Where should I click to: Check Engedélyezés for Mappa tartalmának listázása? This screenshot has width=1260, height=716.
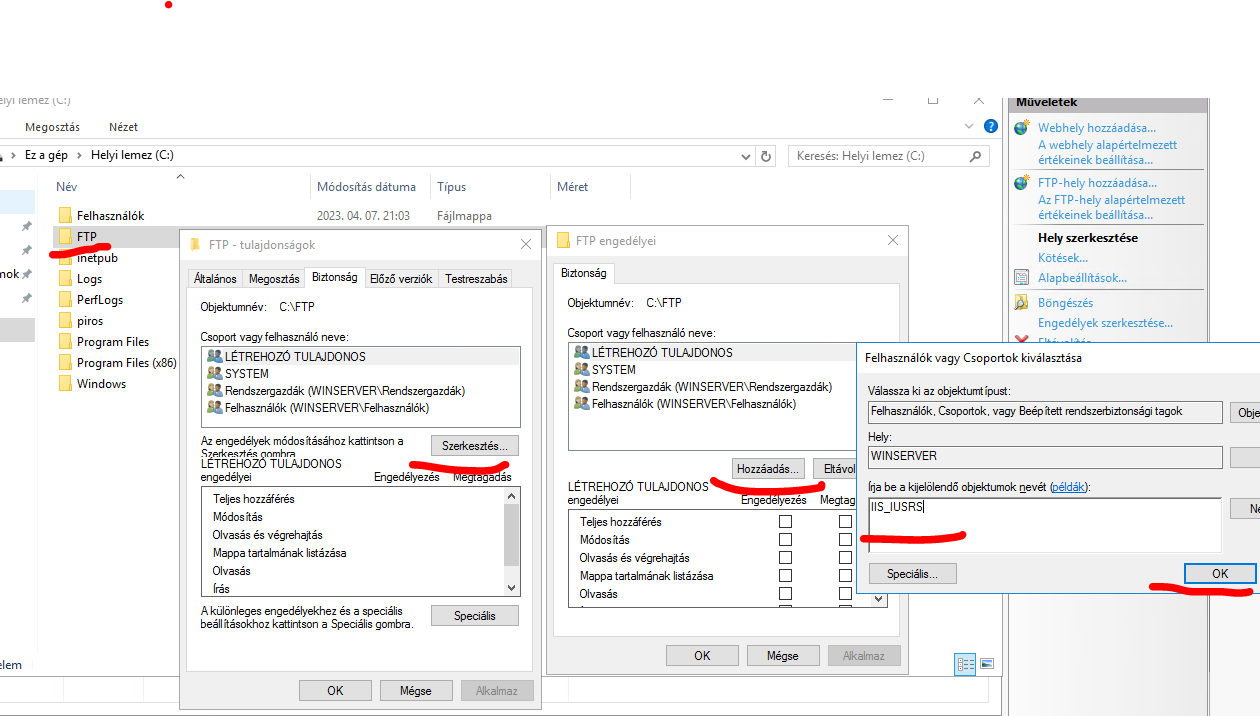pyautogui.click(x=785, y=576)
